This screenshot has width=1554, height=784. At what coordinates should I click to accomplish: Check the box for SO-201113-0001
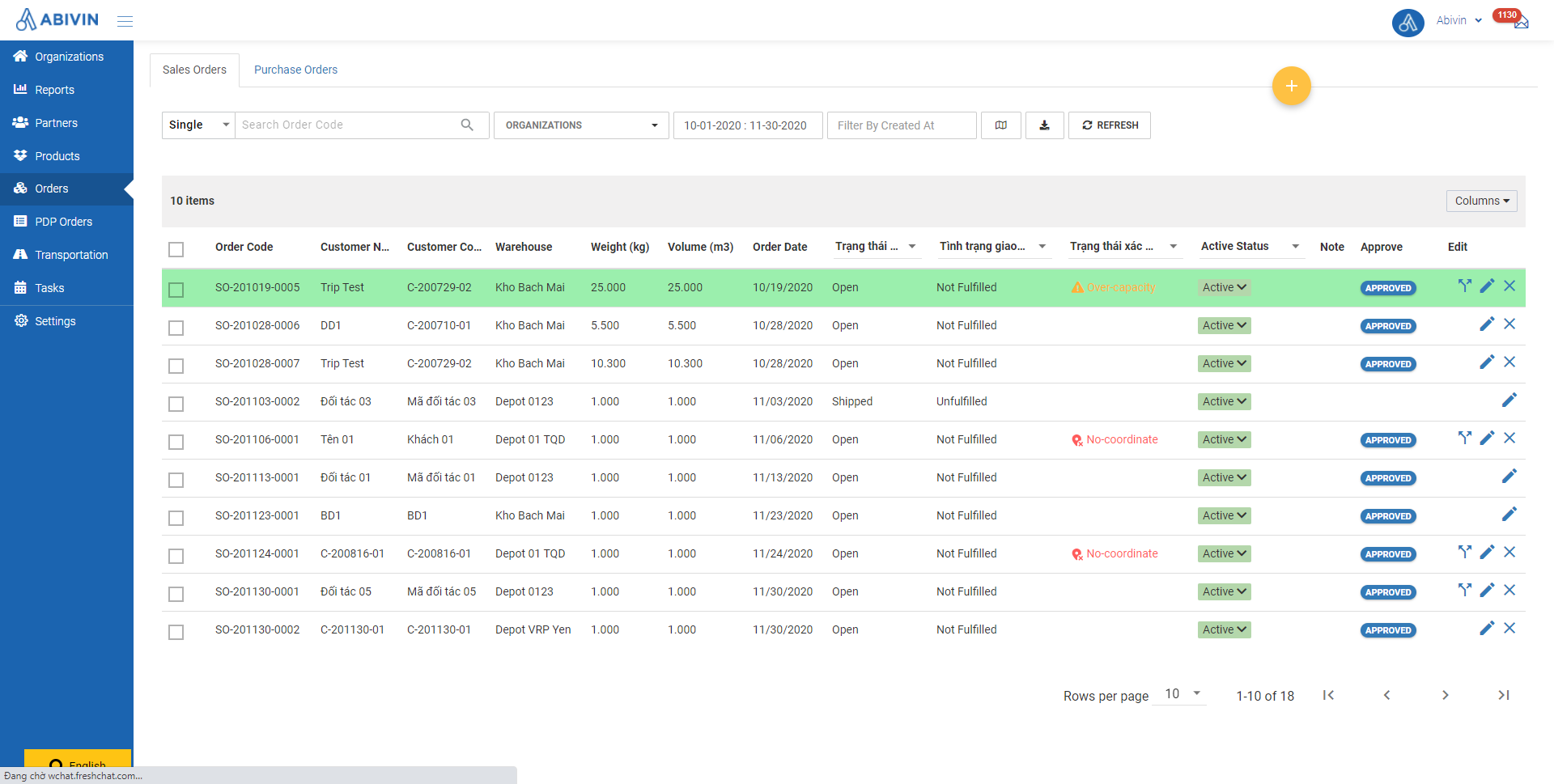[x=176, y=480]
